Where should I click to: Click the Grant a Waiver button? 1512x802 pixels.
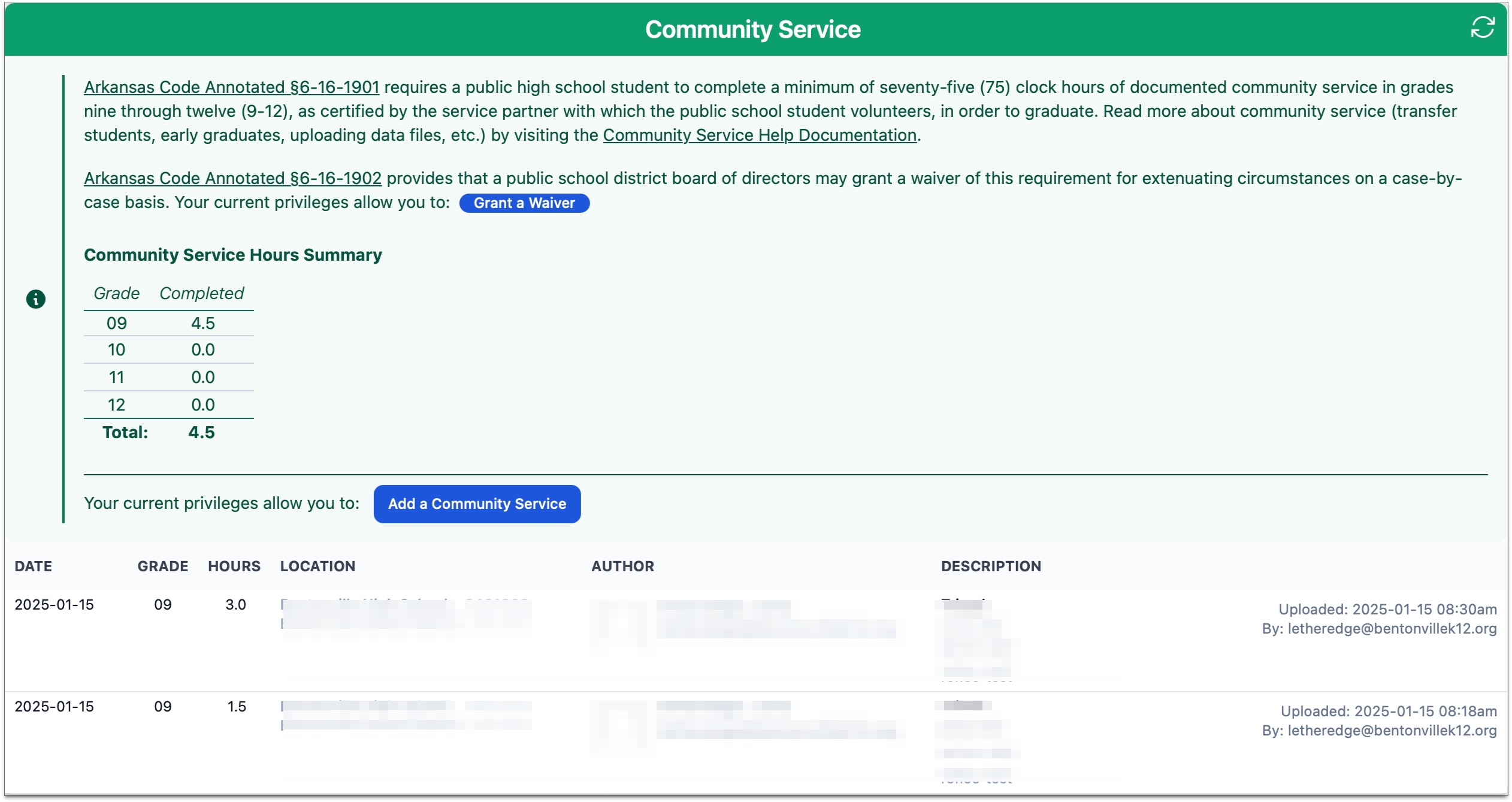point(525,203)
